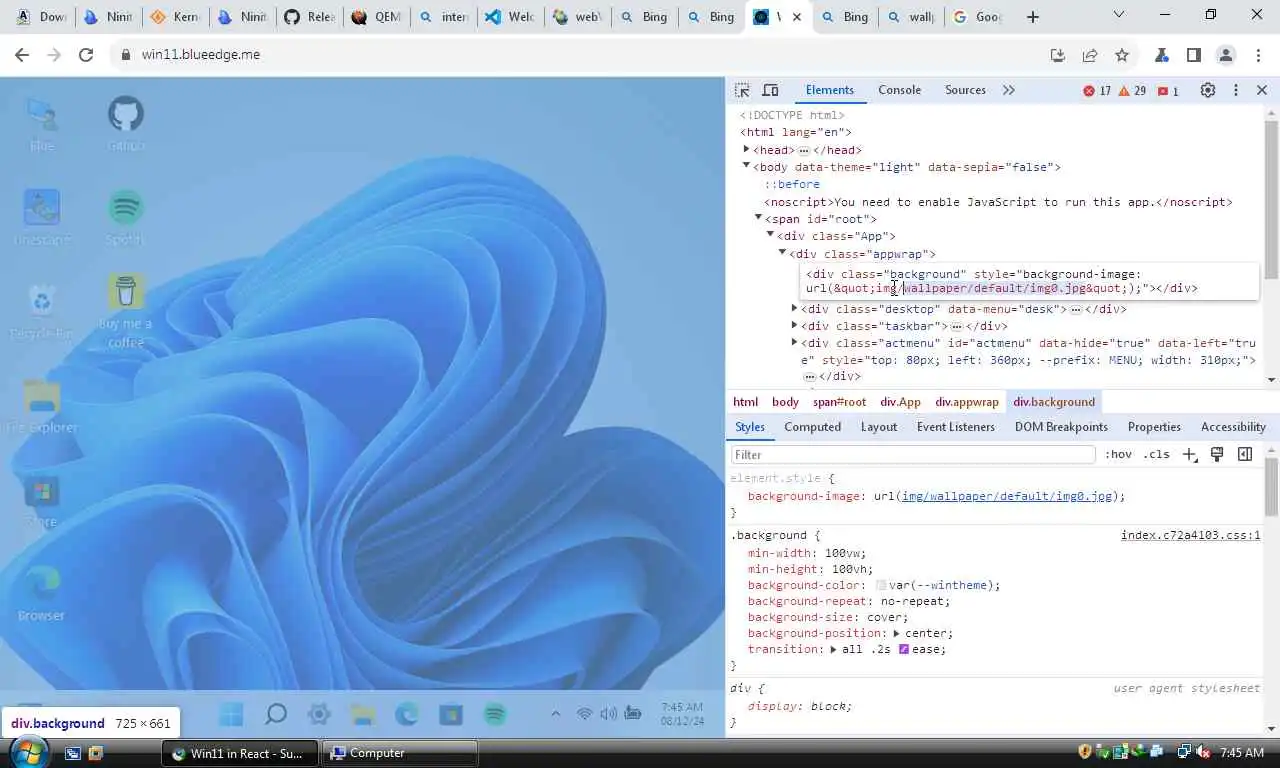Expand the div class actmenu node
Screen dimensions: 1280x768
click(x=794, y=342)
